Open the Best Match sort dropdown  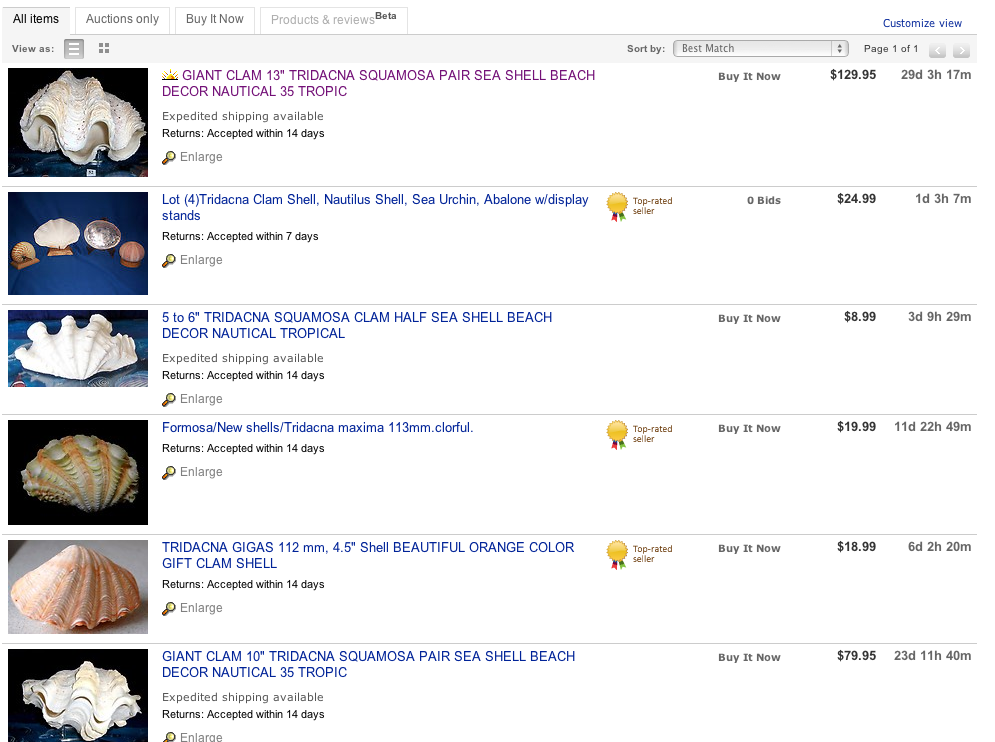[x=761, y=48]
